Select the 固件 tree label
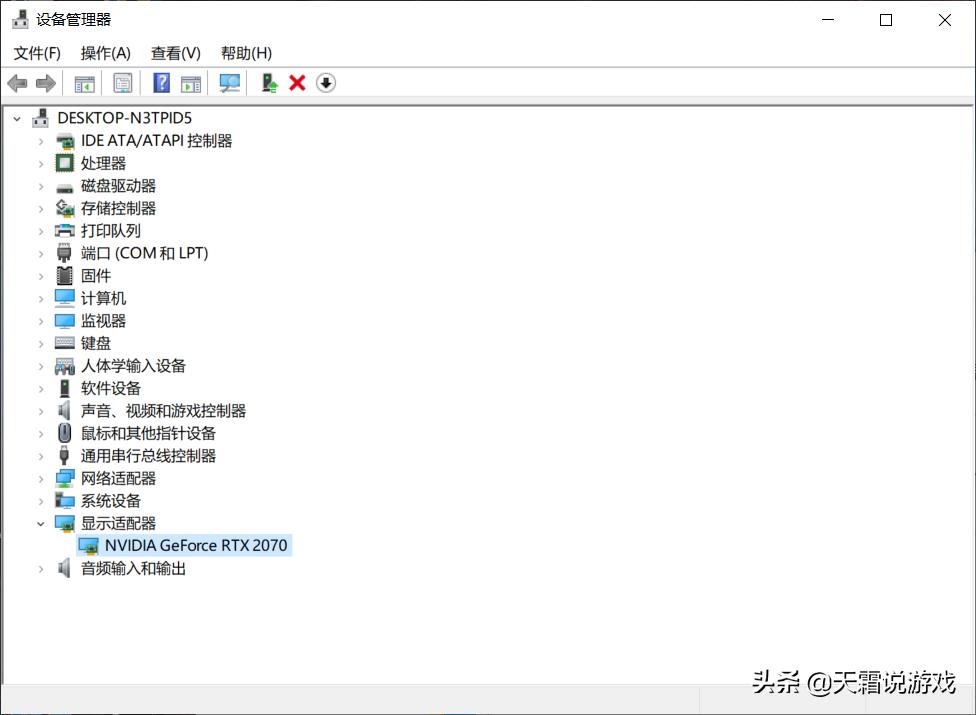Screen dimensions: 976x715 (96, 276)
